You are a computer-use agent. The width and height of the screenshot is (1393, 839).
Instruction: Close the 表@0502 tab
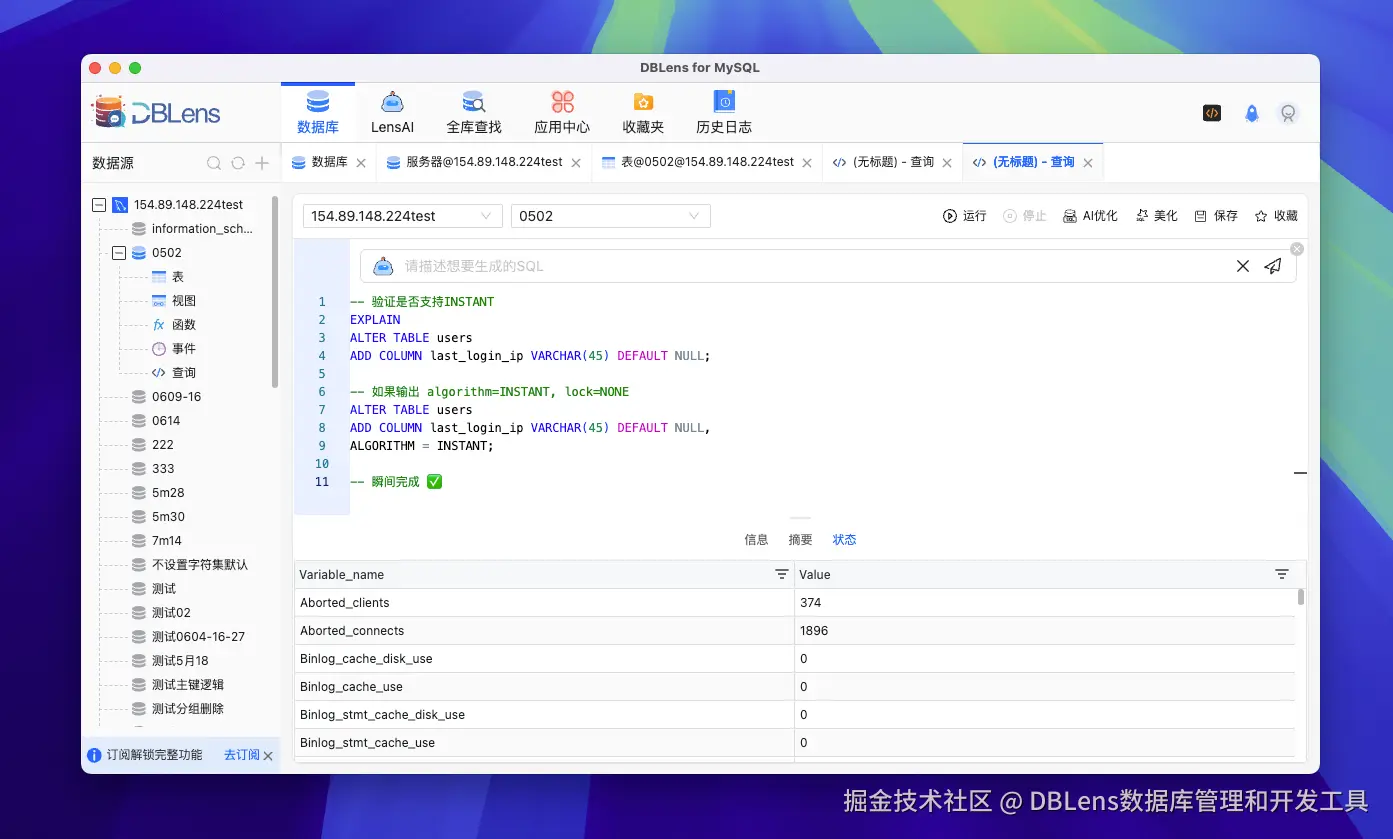[807, 163]
